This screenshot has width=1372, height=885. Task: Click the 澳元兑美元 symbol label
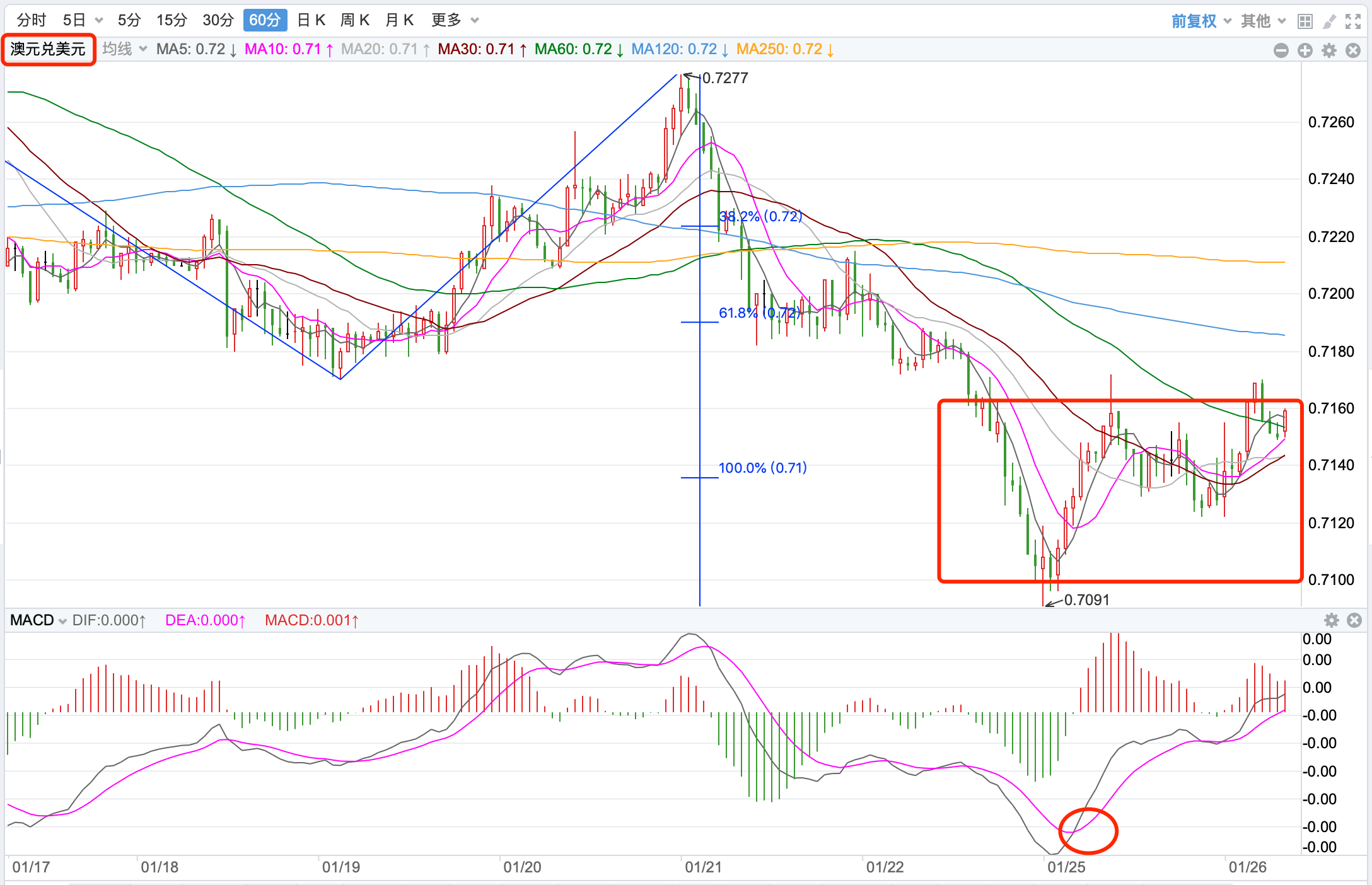click(48, 49)
